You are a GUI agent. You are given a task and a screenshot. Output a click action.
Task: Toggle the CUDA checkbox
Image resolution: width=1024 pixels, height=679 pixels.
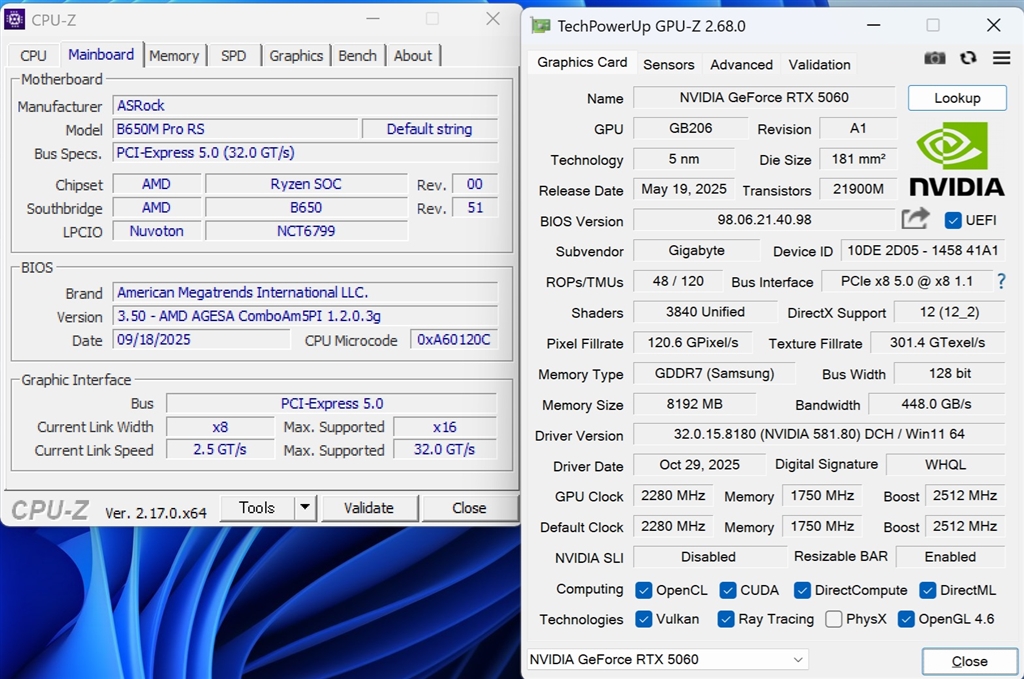tap(726, 590)
